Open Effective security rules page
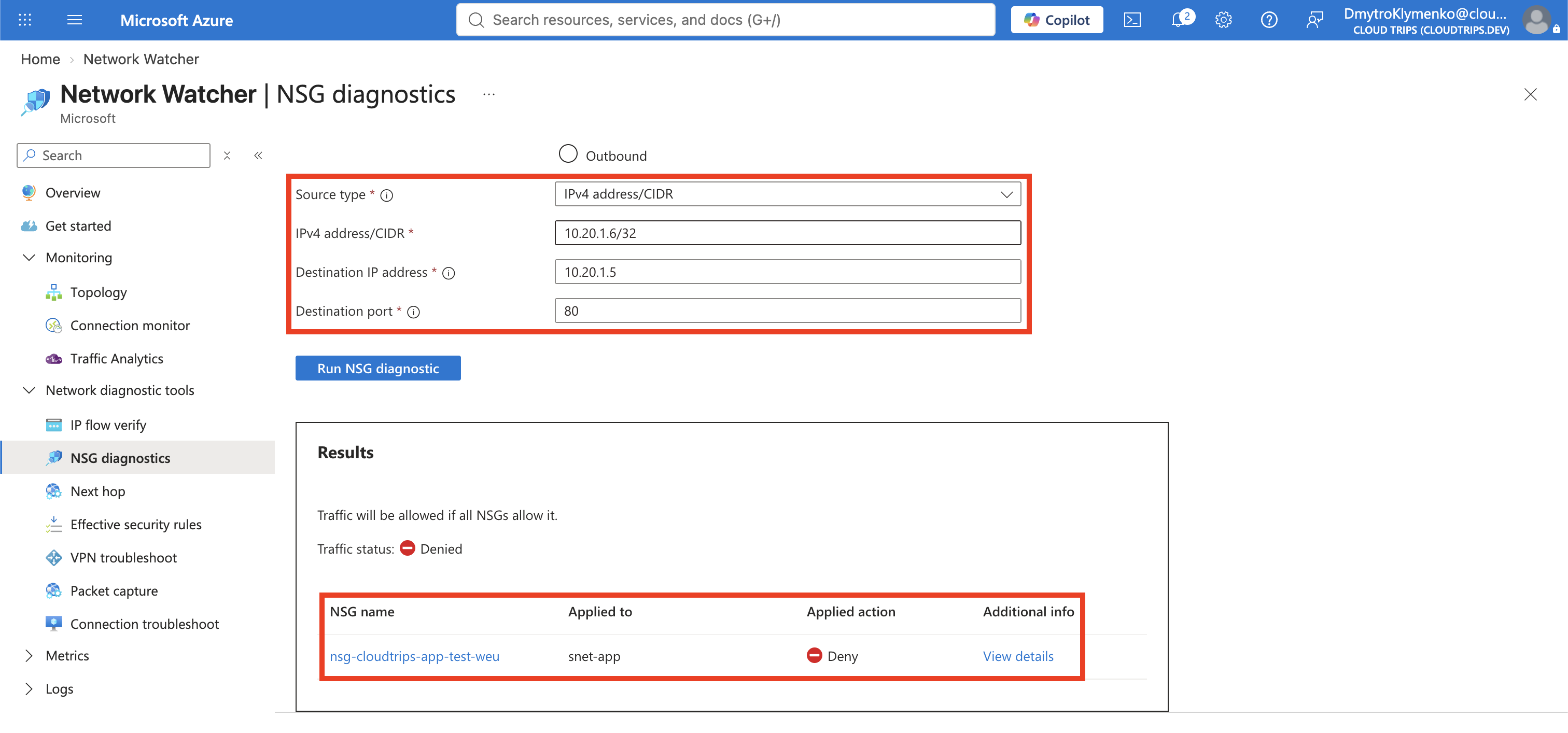This screenshot has width=1568, height=733. point(136,525)
